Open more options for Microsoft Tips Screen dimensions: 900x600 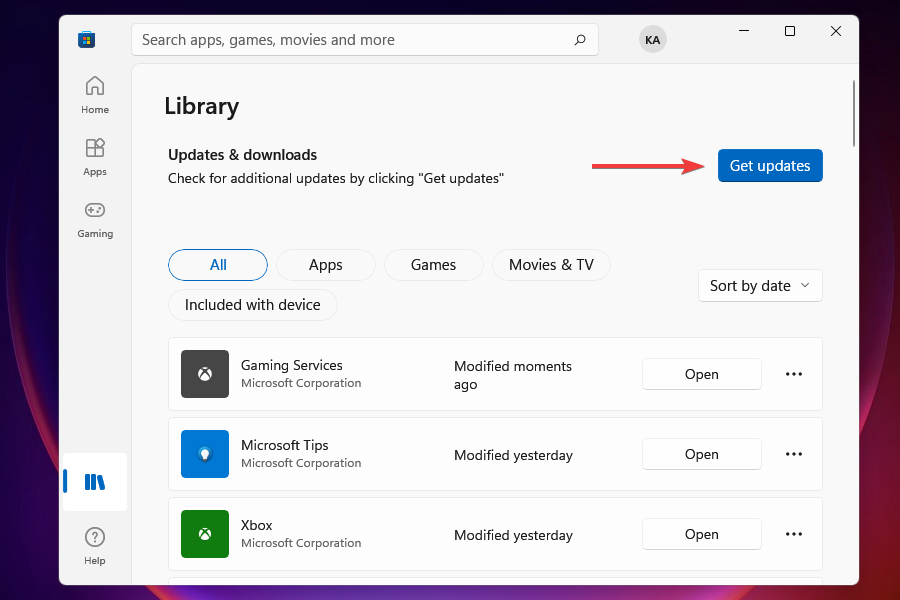(x=794, y=454)
